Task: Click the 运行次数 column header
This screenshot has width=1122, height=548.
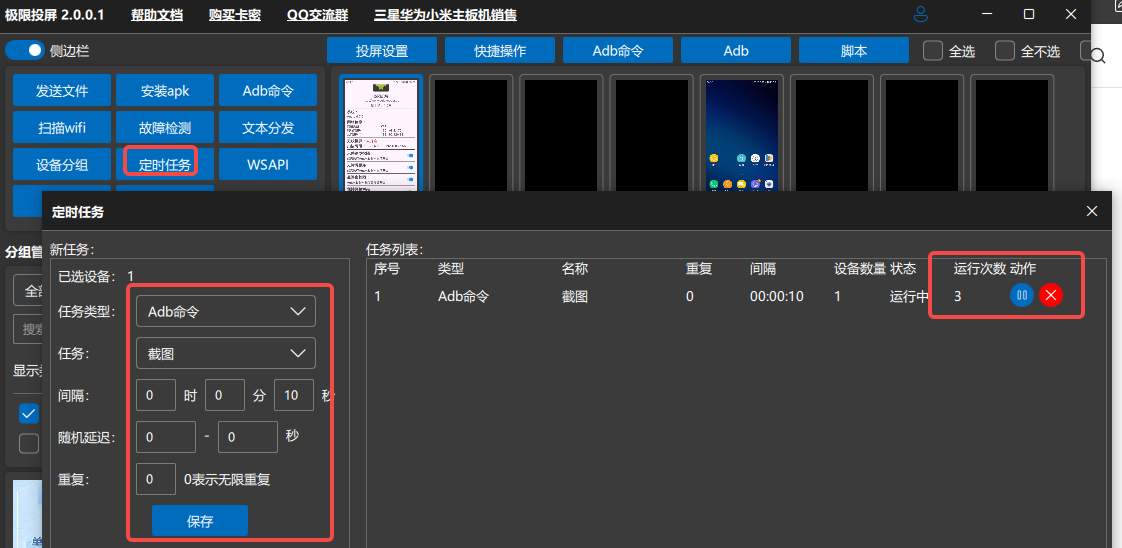Action: [x=980, y=269]
